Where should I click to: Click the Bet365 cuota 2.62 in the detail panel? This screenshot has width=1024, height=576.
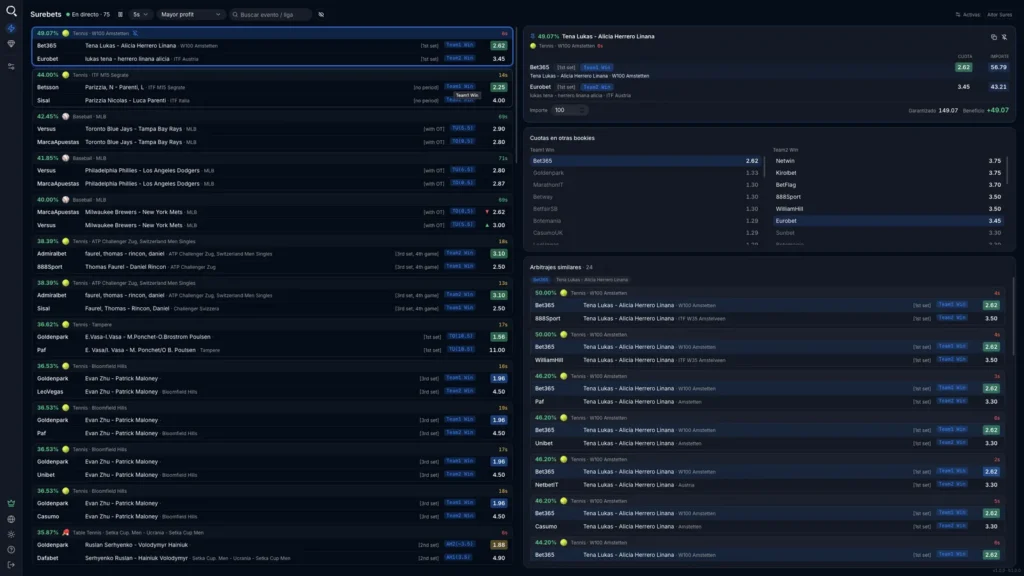(x=963, y=67)
